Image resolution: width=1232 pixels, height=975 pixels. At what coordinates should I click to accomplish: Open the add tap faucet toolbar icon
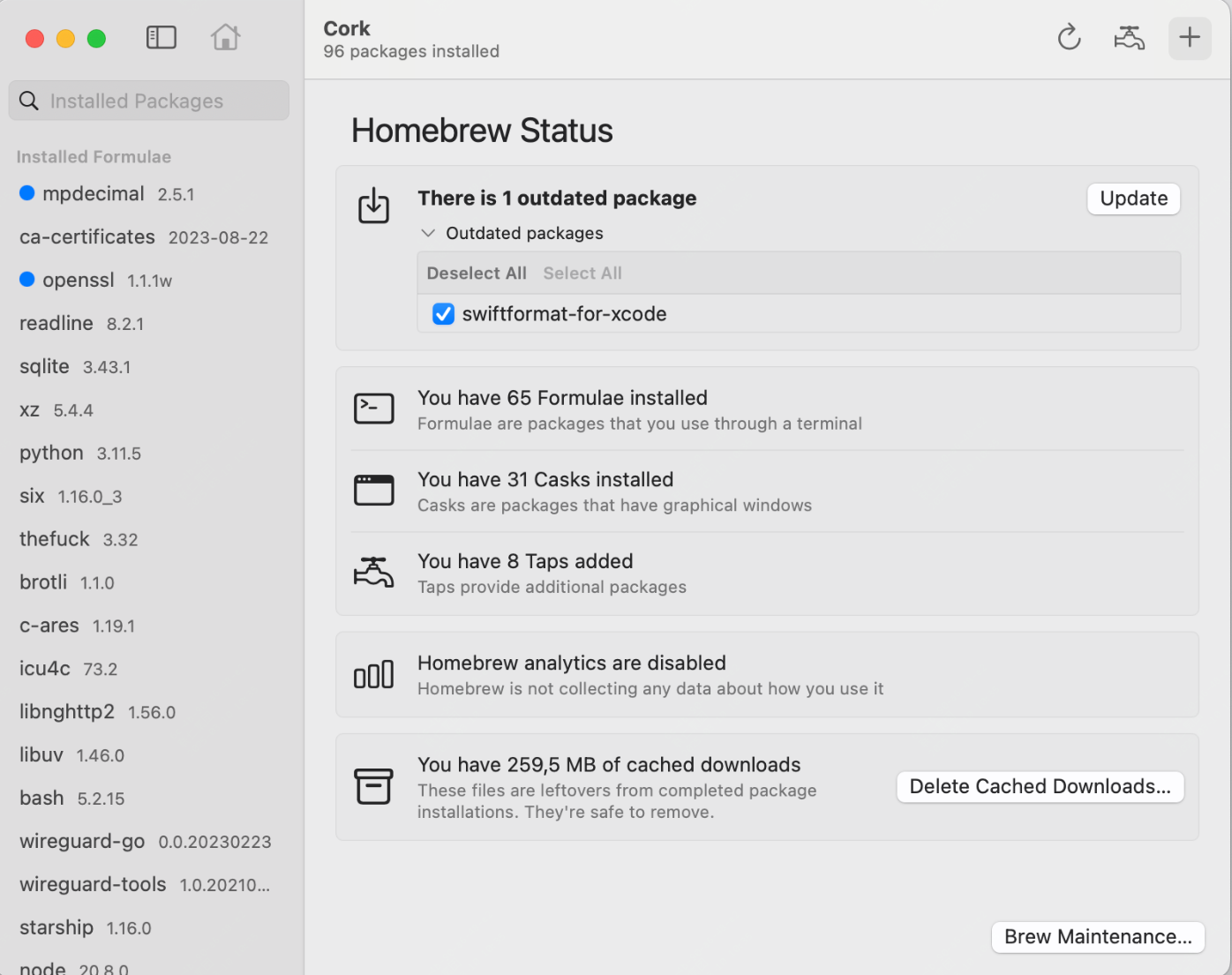click(x=1129, y=37)
